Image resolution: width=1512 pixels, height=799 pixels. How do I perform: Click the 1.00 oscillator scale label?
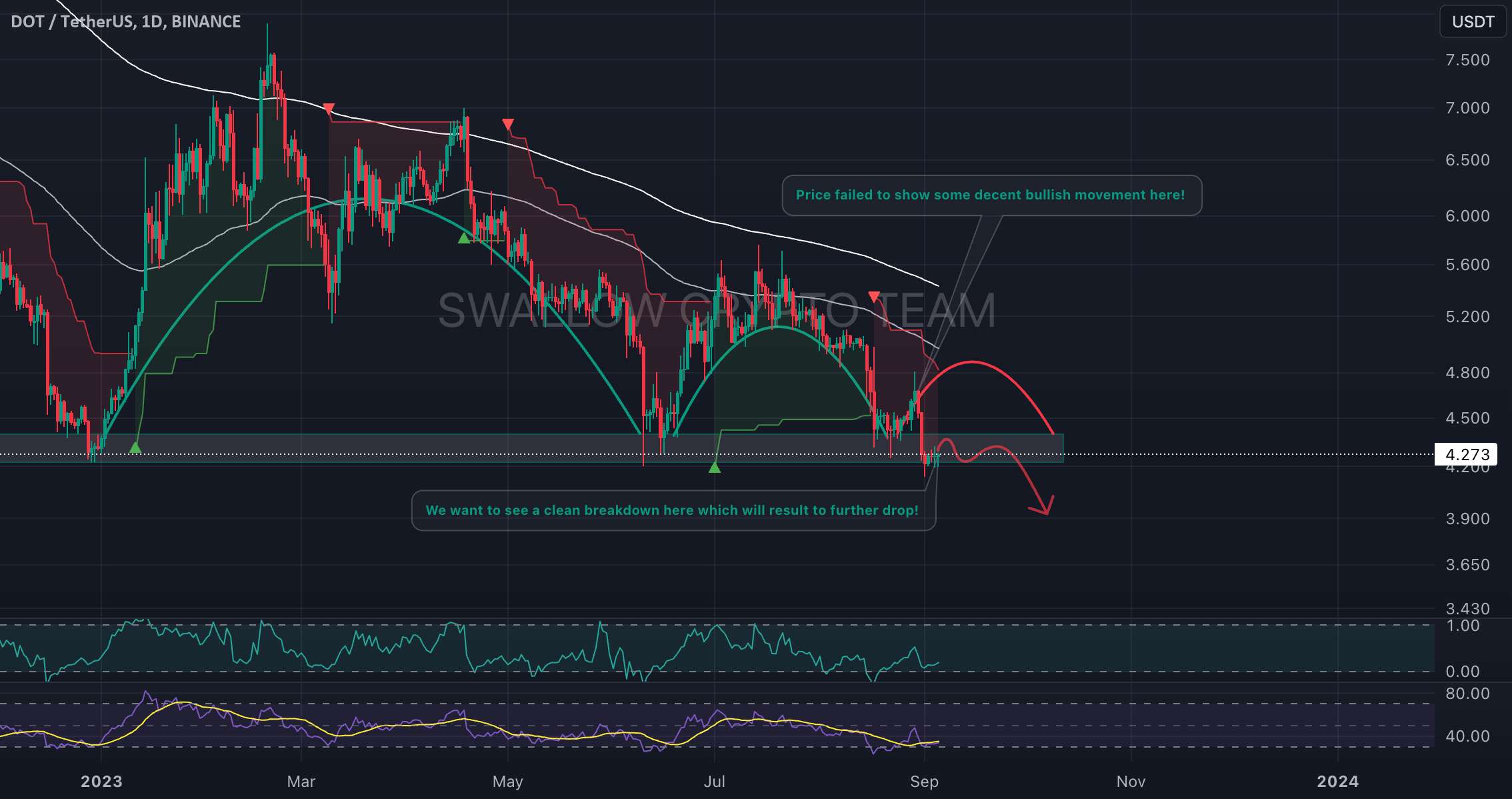tap(1463, 626)
